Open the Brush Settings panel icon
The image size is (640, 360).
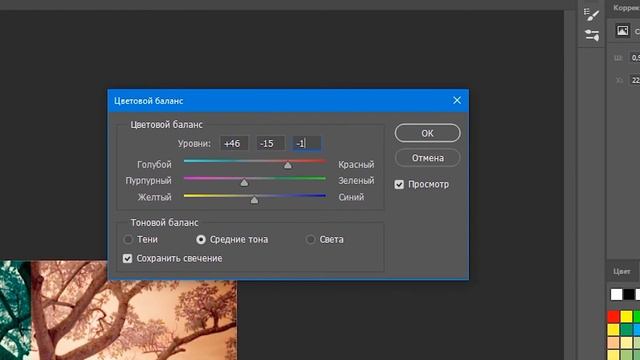[x=591, y=14]
